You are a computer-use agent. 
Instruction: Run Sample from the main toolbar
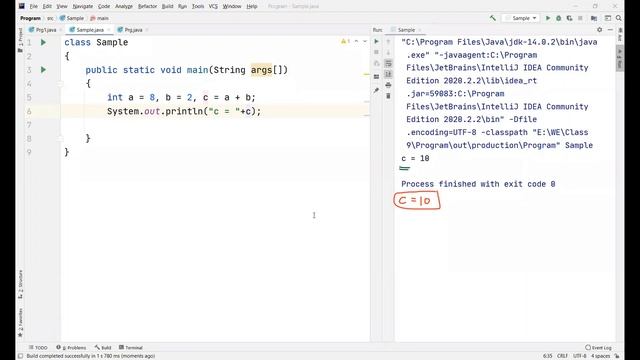[x=548, y=18]
